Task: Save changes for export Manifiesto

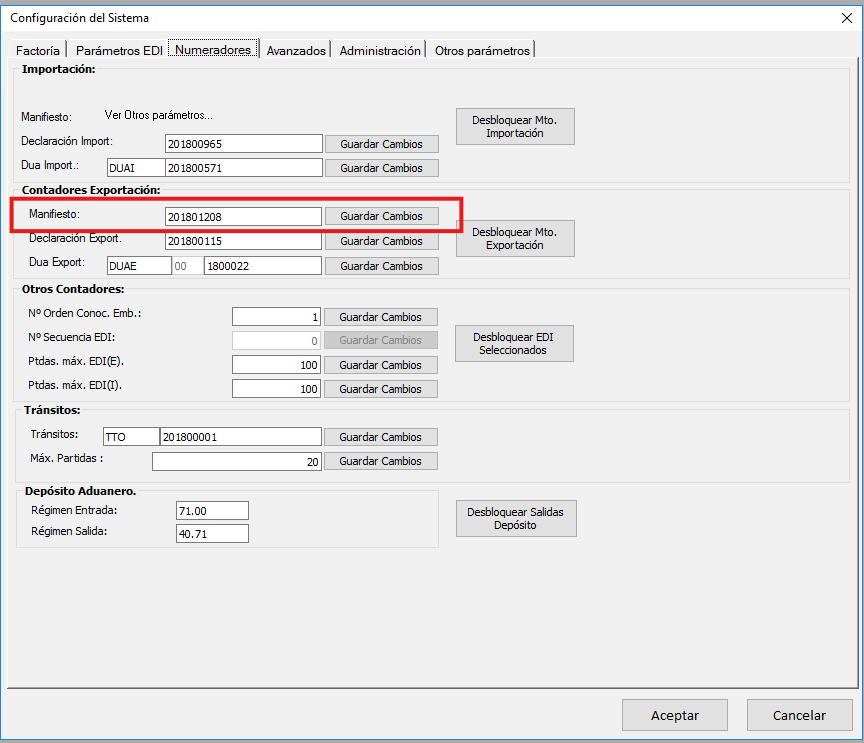Action: 381,216
